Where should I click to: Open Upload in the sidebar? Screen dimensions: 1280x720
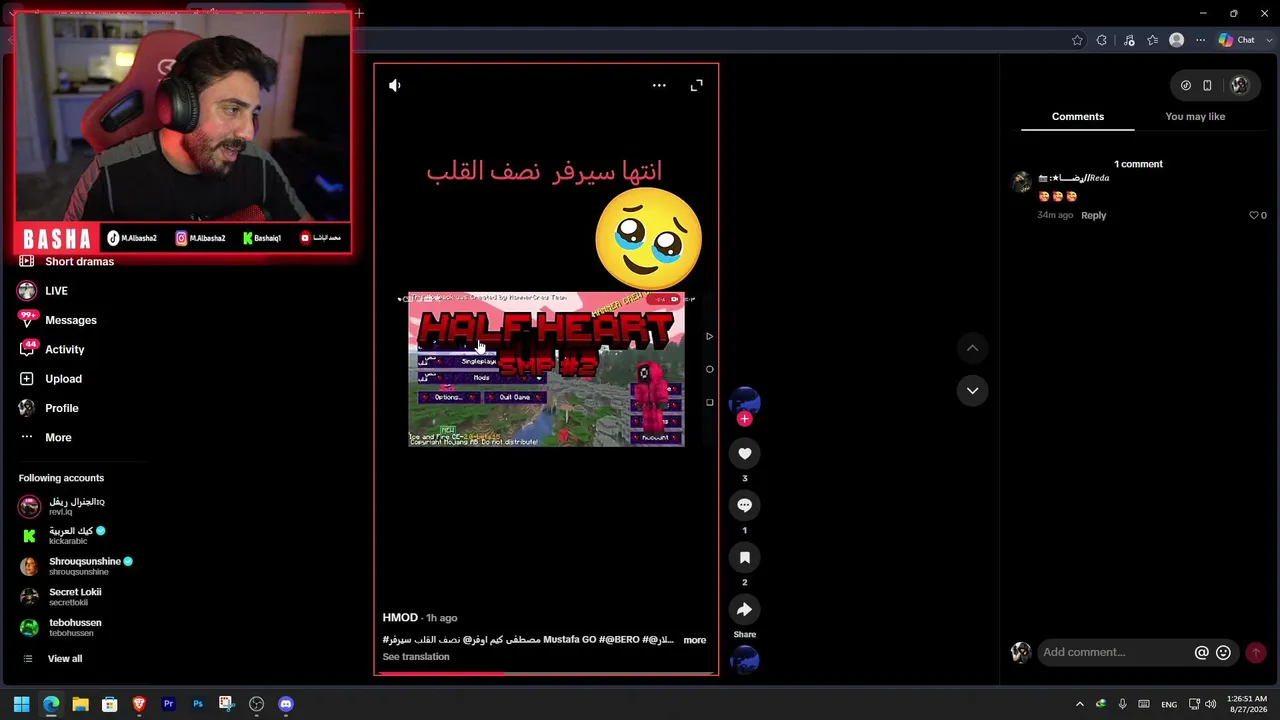point(63,379)
